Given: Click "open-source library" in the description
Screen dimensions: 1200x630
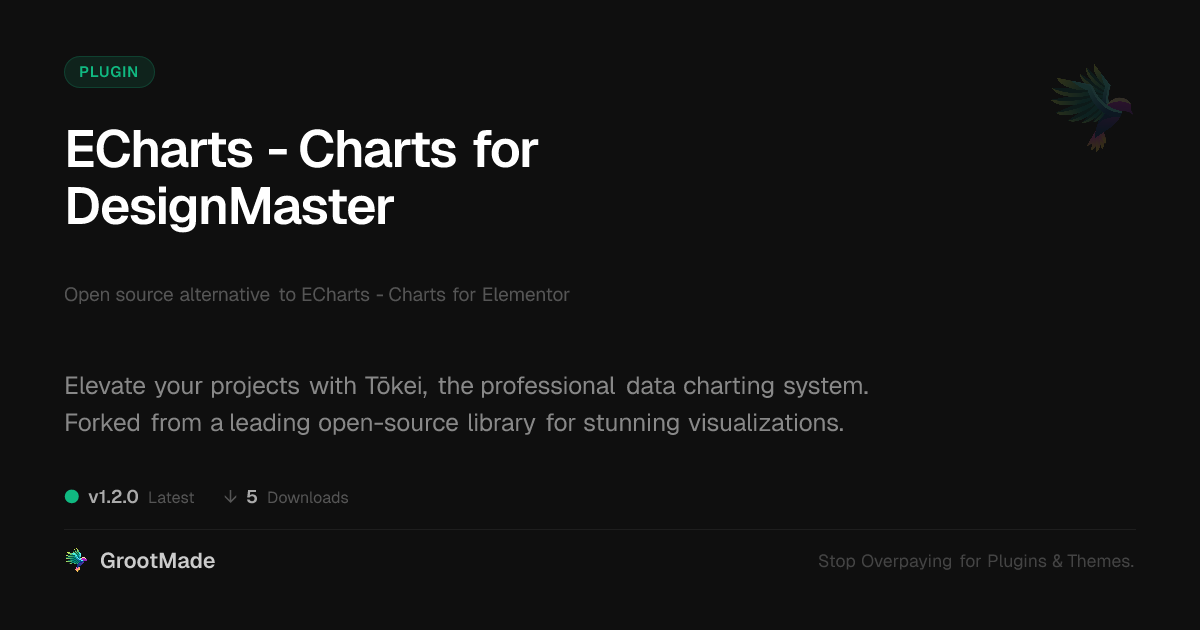Looking at the screenshot, I should coord(426,423).
